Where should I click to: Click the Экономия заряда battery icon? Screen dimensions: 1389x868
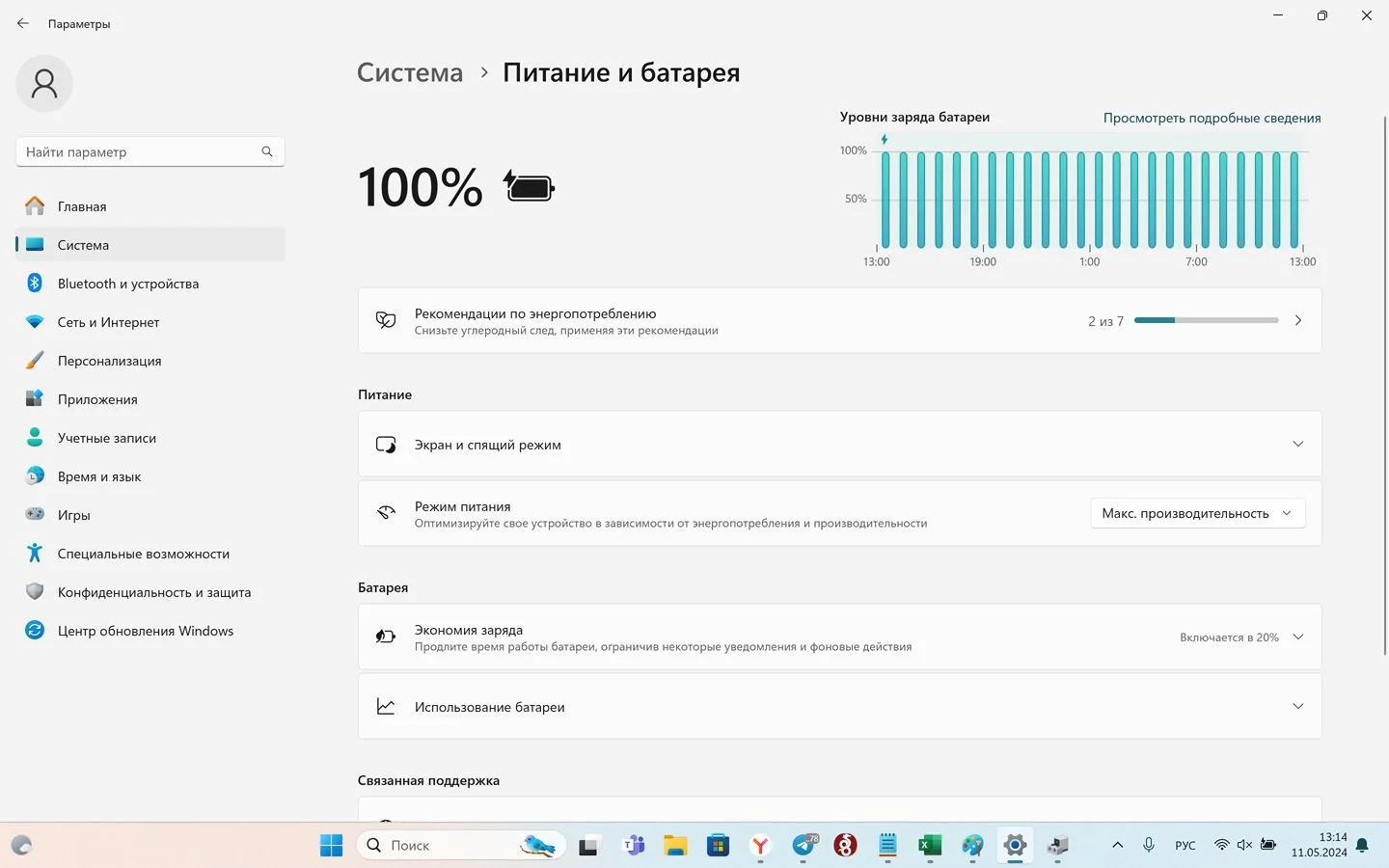pyautogui.click(x=386, y=637)
